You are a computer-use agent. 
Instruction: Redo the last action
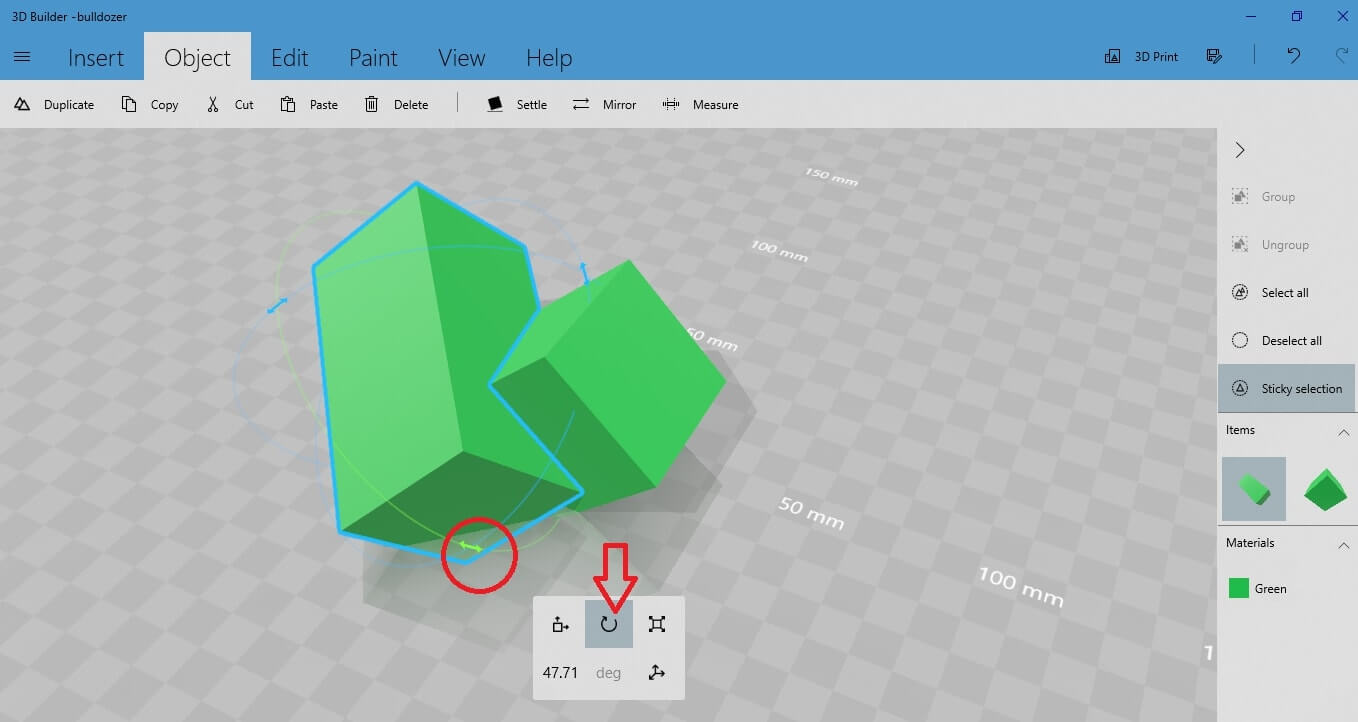1341,57
